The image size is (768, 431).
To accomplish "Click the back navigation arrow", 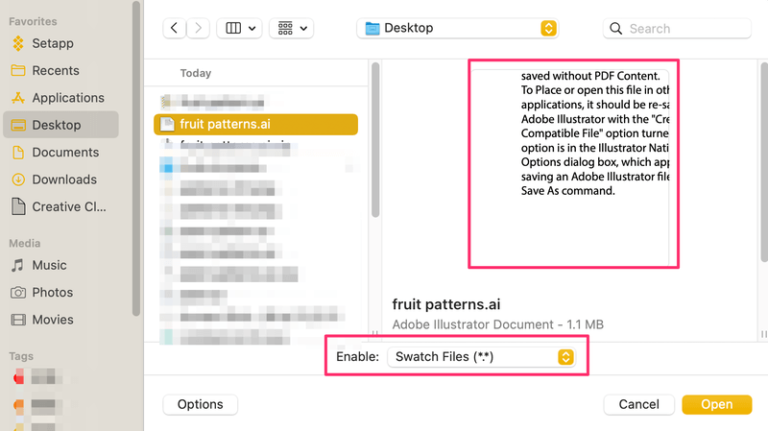I will [175, 29].
